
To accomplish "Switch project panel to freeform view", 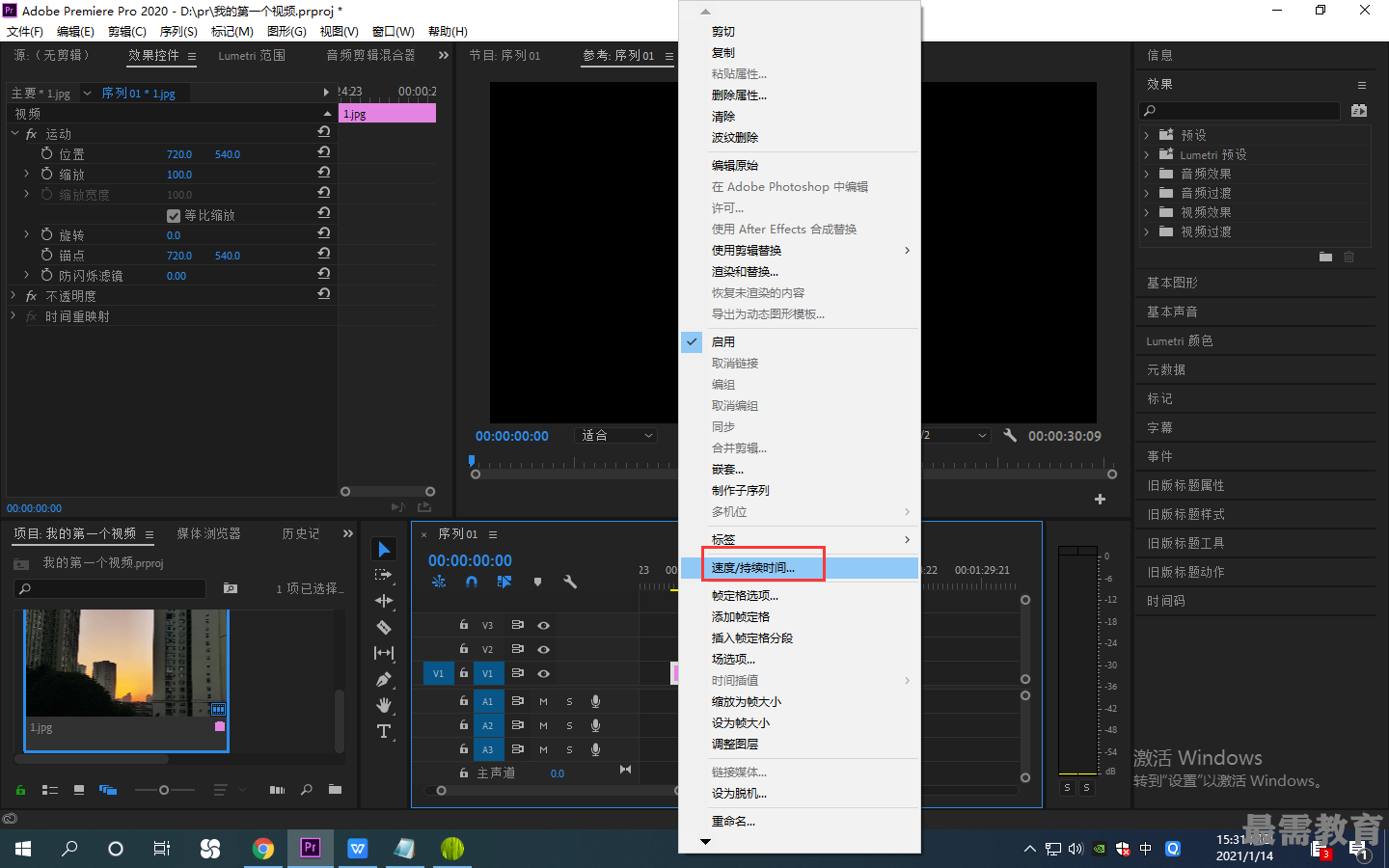I will [x=108, y=790].
